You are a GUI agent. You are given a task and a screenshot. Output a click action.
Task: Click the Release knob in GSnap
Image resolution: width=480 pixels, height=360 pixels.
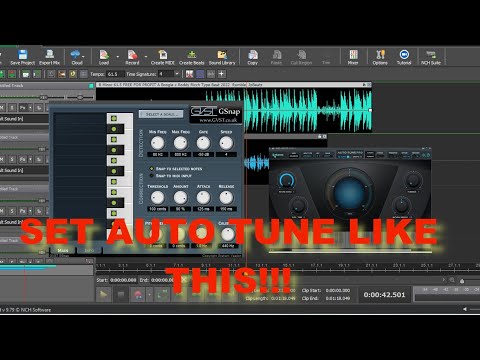(226, 197)
